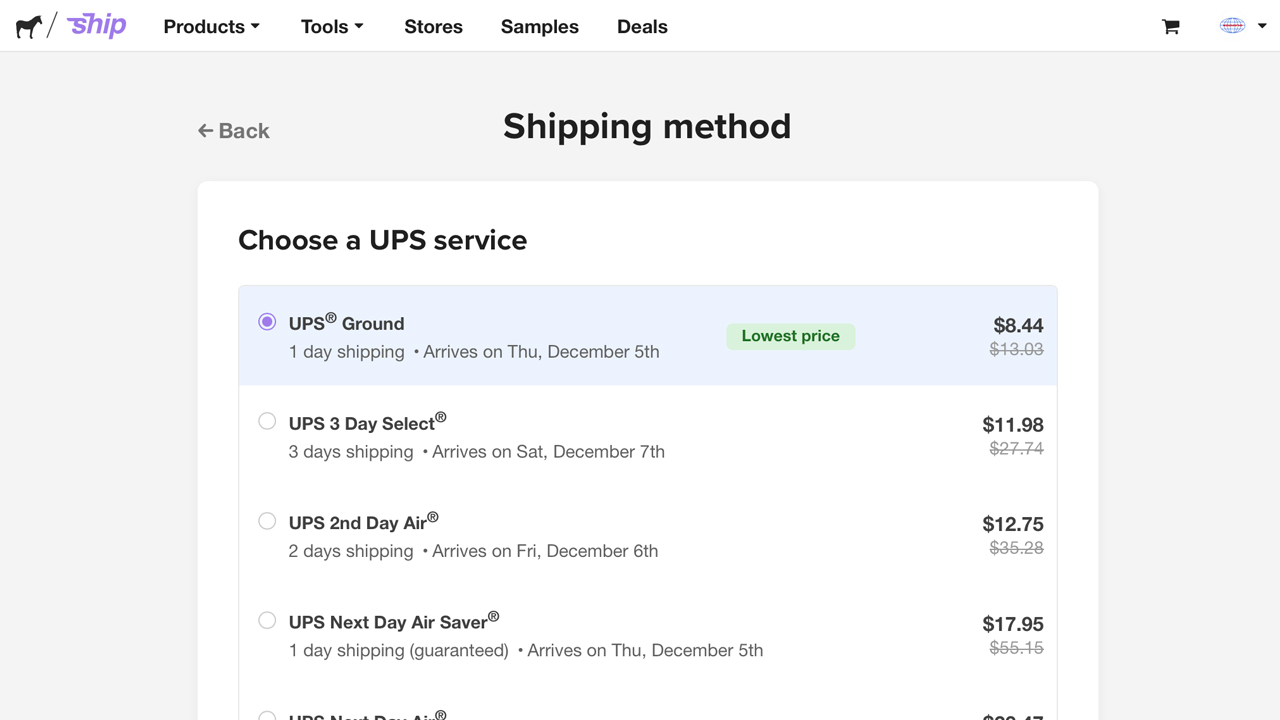Pick UPS Next Day Air Saver radio
The image size is (1280, 720).
(267, 621)
